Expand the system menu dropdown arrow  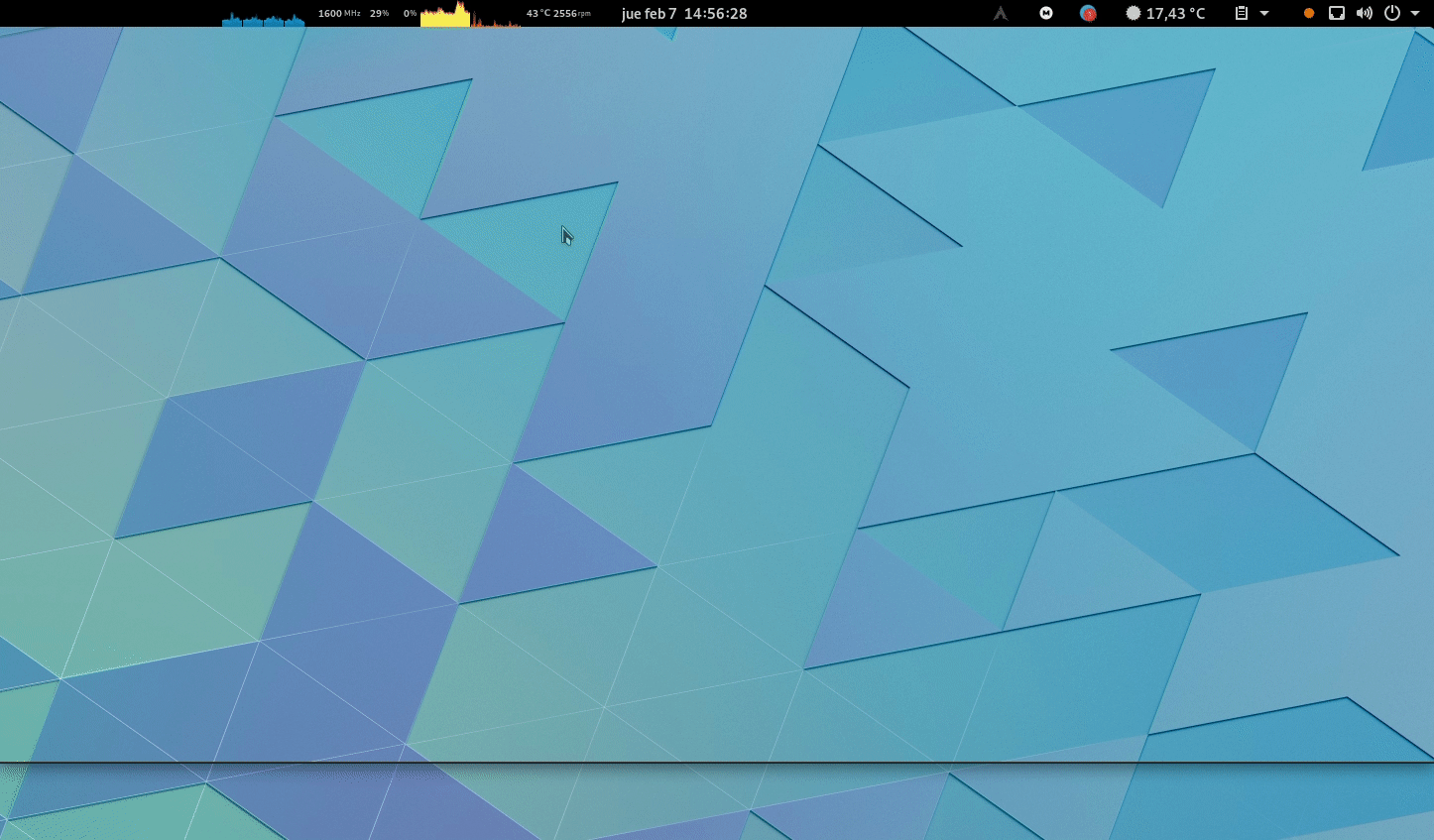1415,14
